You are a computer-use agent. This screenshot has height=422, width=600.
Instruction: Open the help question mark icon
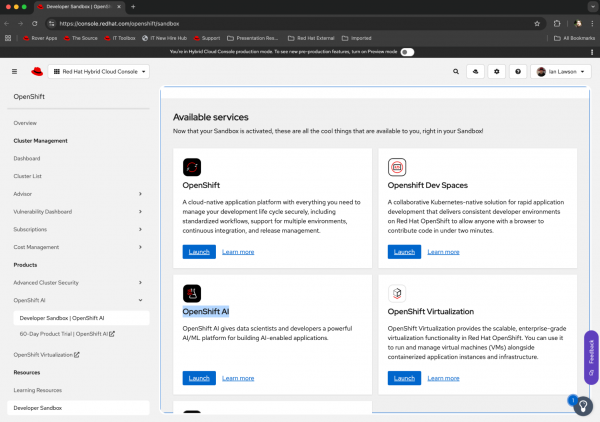(517, 72)
